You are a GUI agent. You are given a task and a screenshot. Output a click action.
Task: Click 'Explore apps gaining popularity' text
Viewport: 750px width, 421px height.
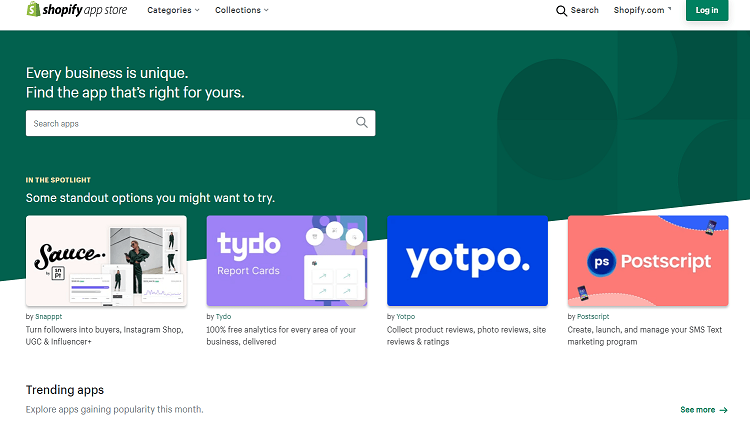click(114, 410)
